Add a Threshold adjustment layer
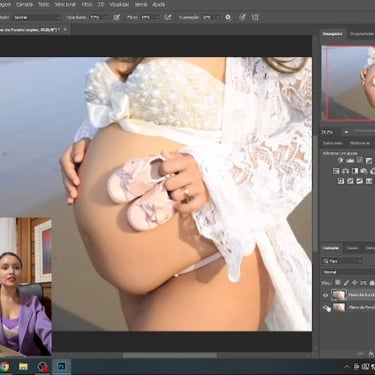 coord(359,181)
